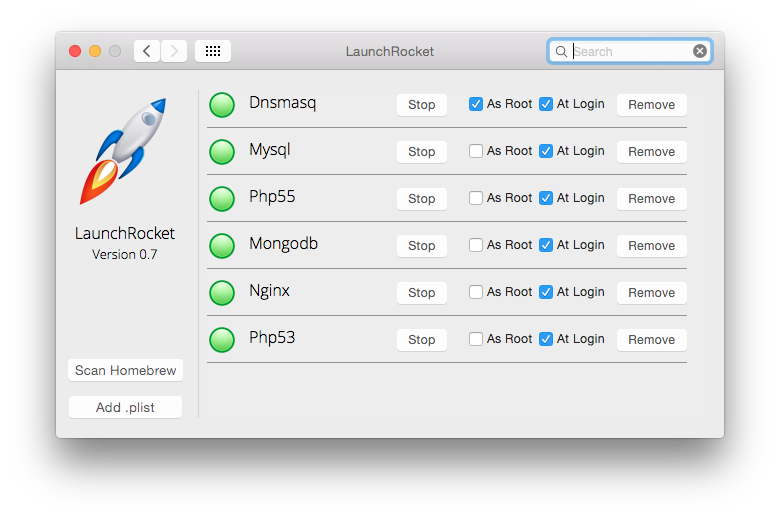The image size is (780, 518).
Task: Click the Mongodb green status icon
Action: 222,245
